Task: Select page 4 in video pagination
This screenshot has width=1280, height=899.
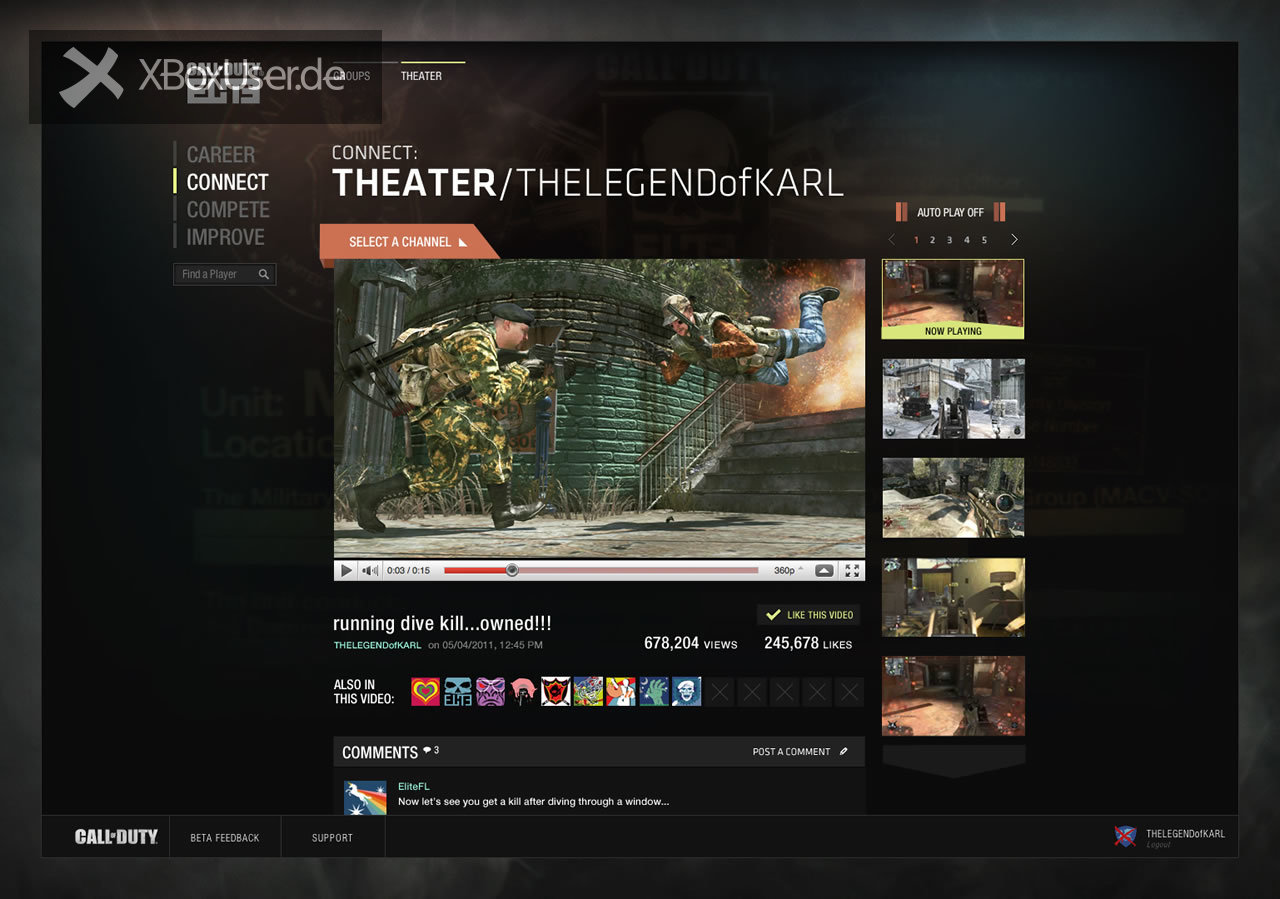Action: pyautogui.click(x=966, y=240)
